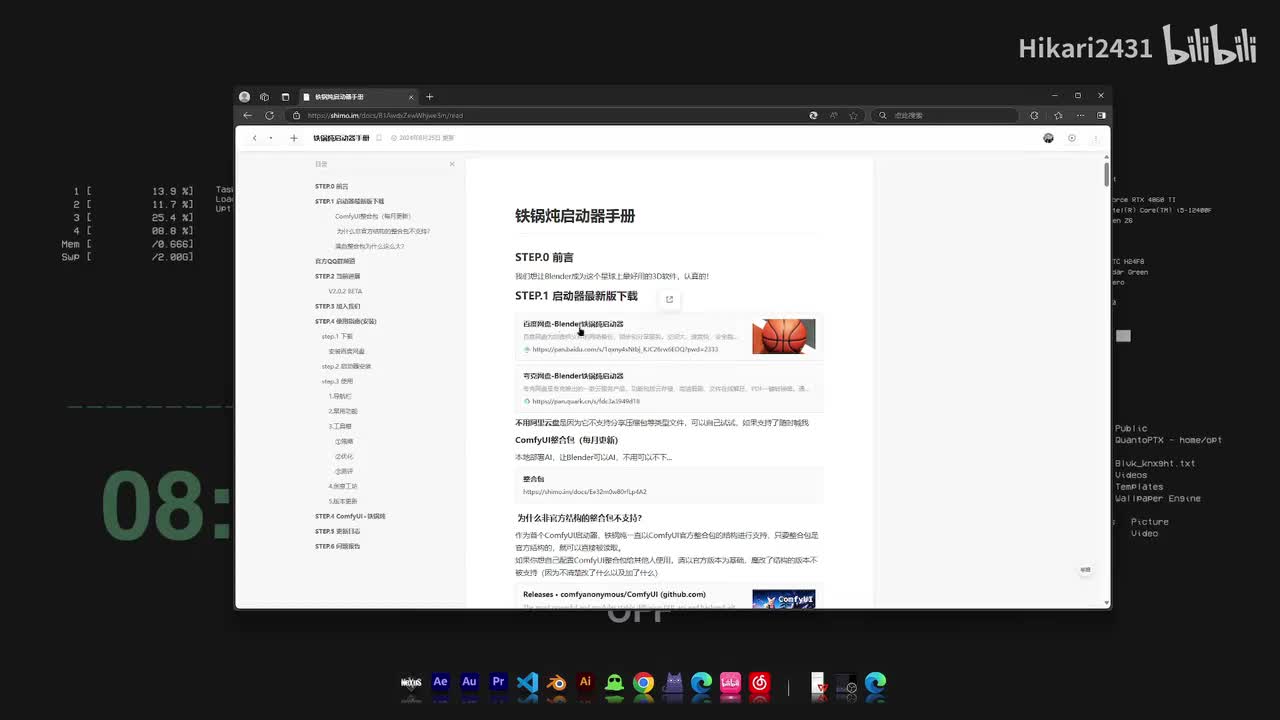Open the white document icon with red mark in dock
Screen dimensions: 1280x720
(818, 683)
